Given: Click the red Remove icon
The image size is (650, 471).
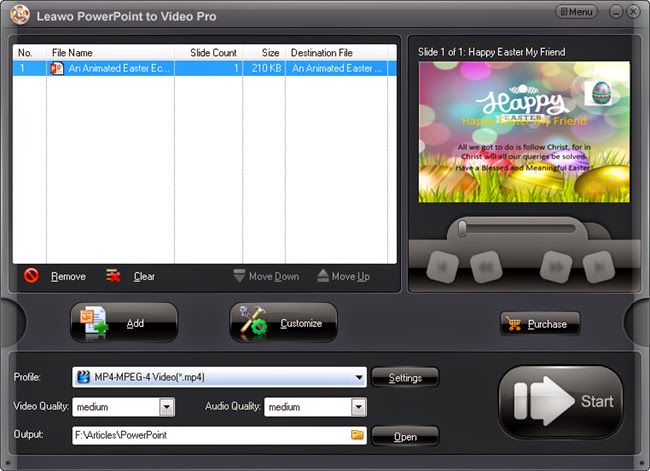Looking at the screenshot, I should pos(31,275).
